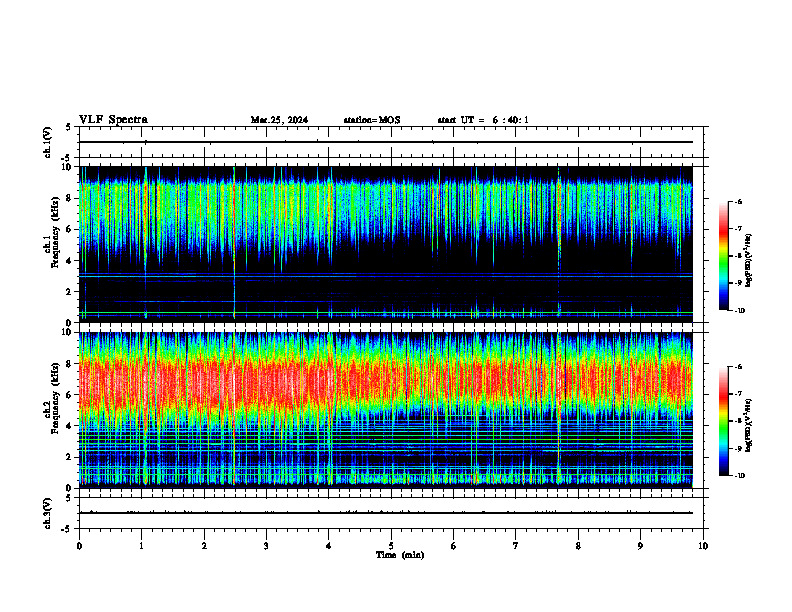Select the ch.1 colorbar log(PSD) label
The width and height of the screenshot is (792, 612).
(749, 260)
